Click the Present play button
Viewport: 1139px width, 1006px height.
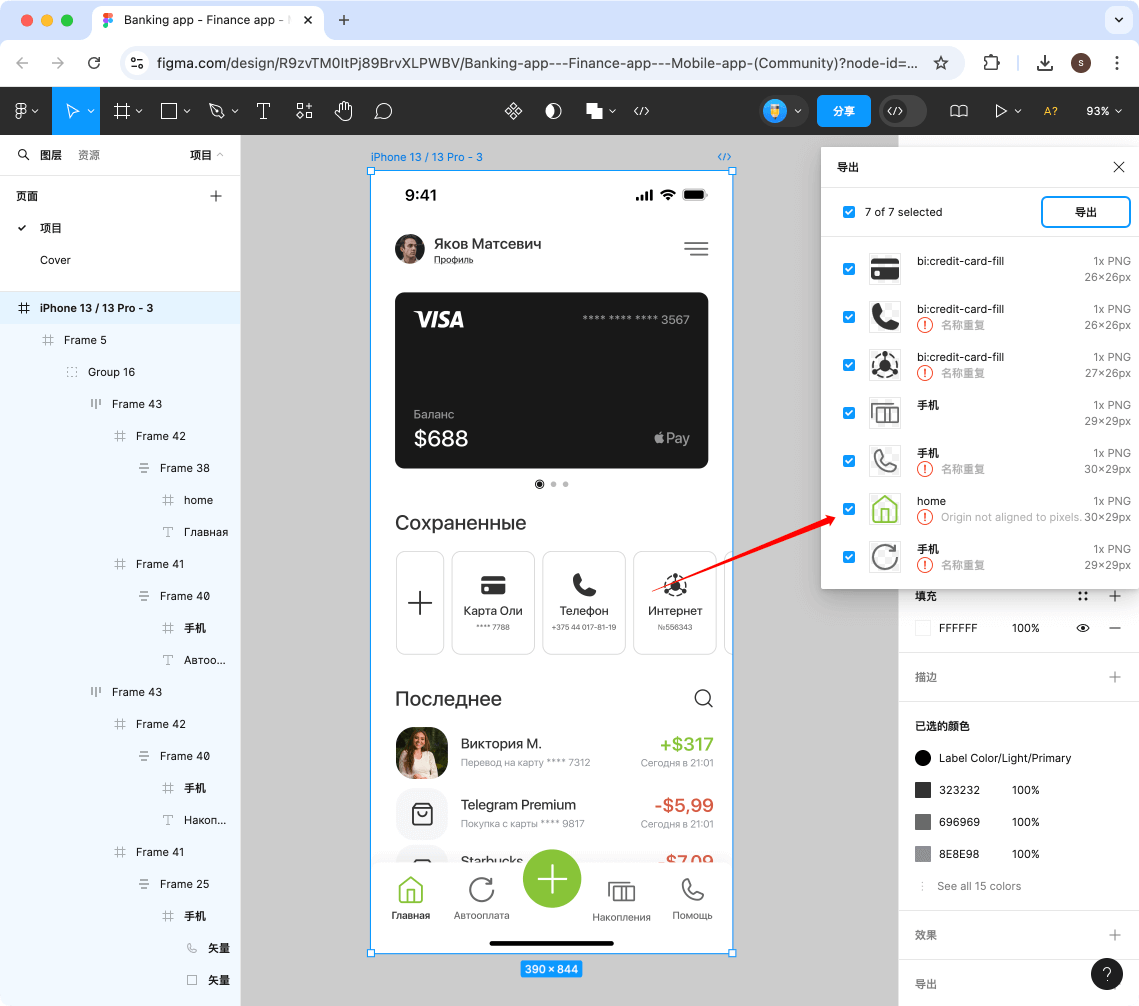coord(1000,111)
